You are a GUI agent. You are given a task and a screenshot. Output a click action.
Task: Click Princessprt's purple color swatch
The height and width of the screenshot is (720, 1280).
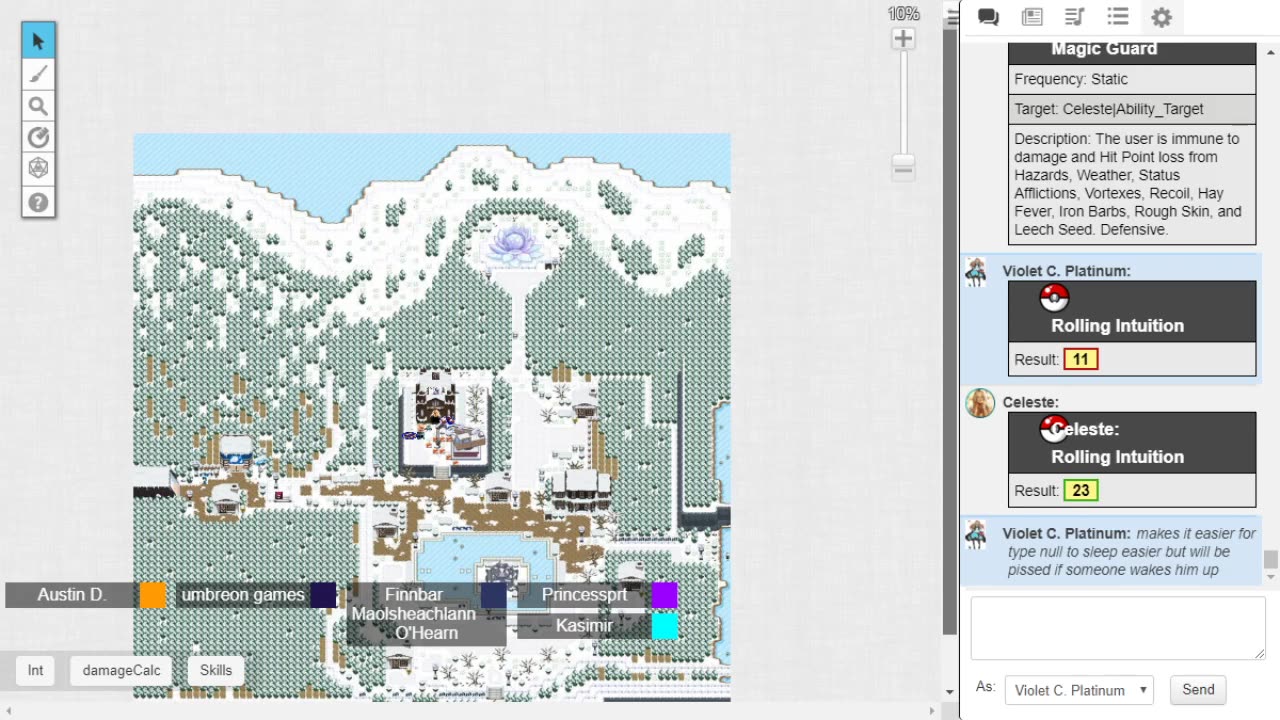point(665,595)
